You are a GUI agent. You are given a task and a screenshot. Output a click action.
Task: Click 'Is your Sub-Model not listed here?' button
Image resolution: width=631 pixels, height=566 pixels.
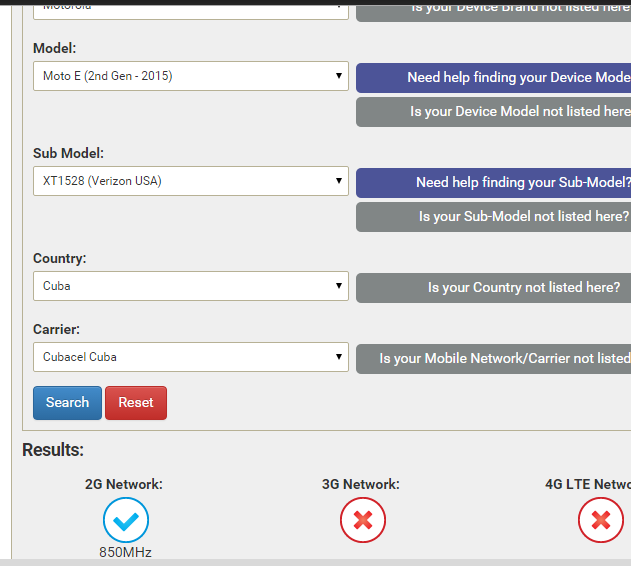tap(494, 217)
